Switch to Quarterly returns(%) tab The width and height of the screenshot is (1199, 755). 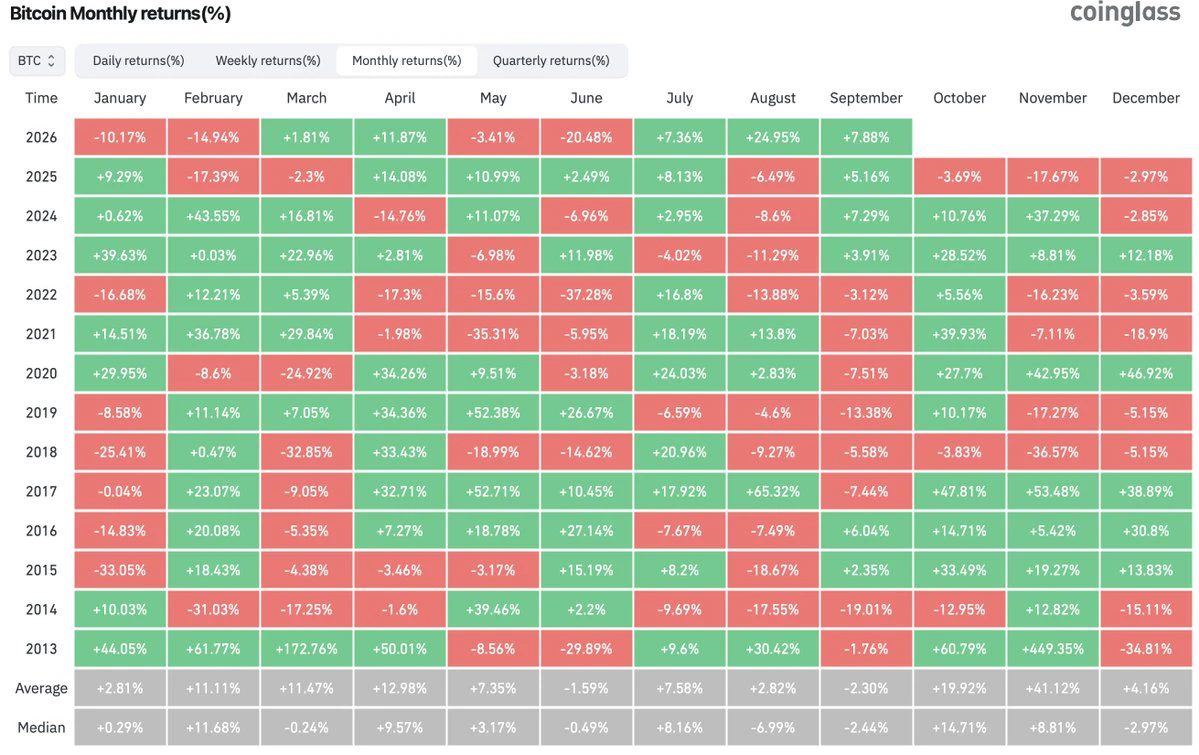point(551,60)
